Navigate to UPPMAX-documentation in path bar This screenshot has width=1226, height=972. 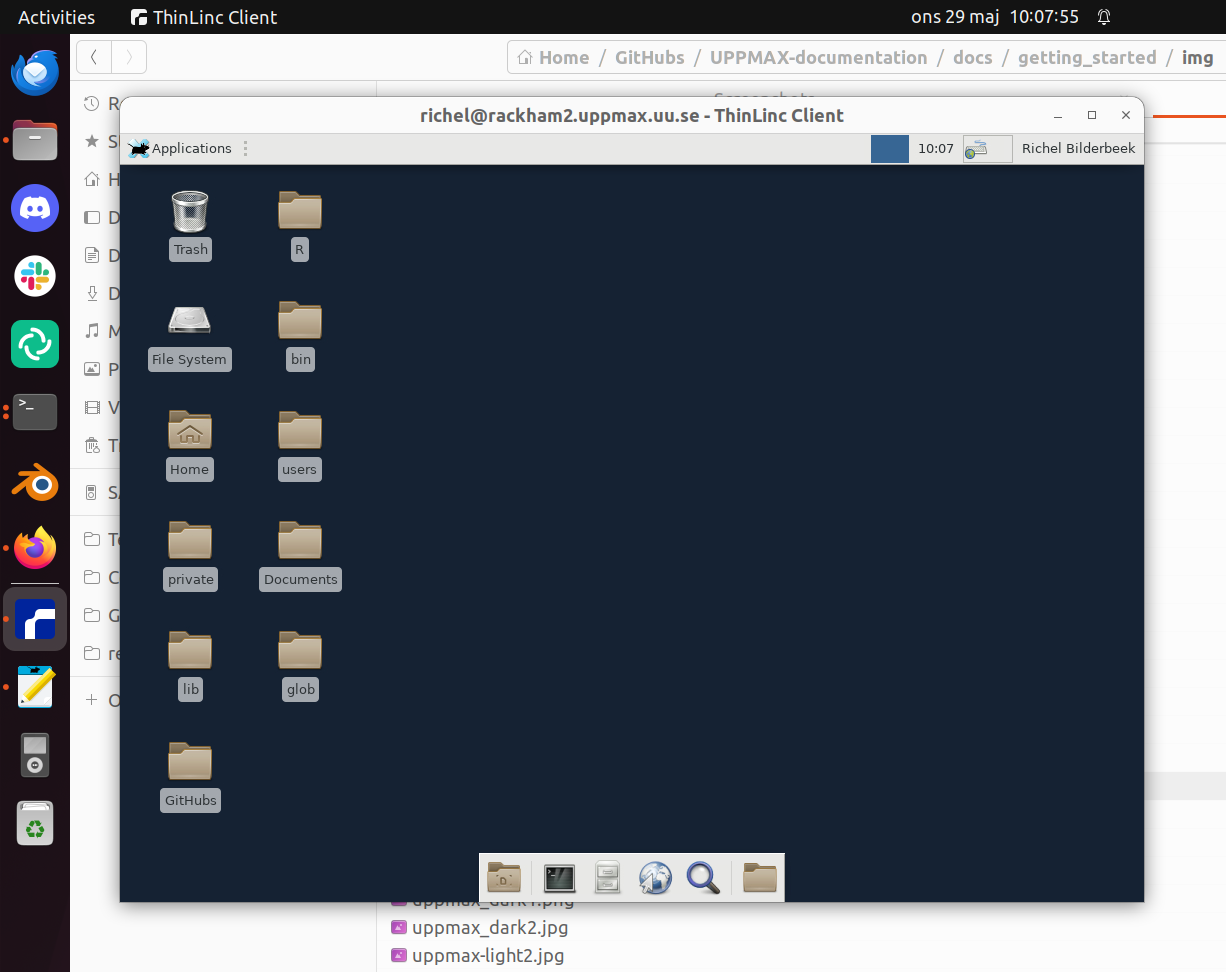(818, 58)
